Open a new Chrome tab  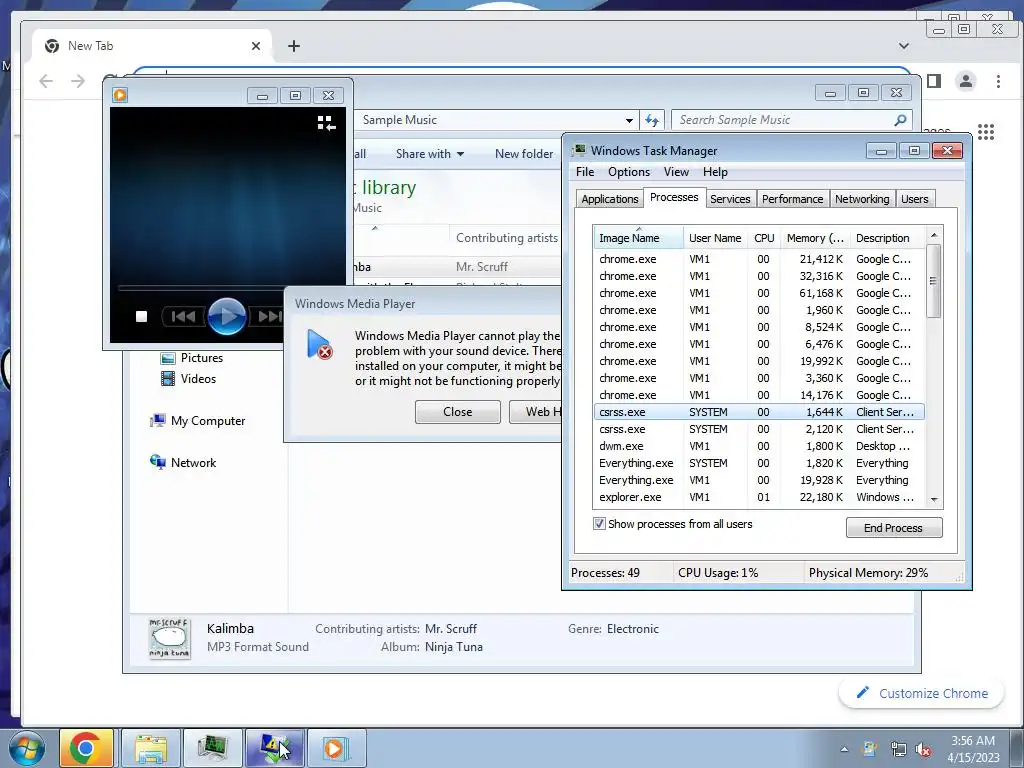(x=294, y=46)
